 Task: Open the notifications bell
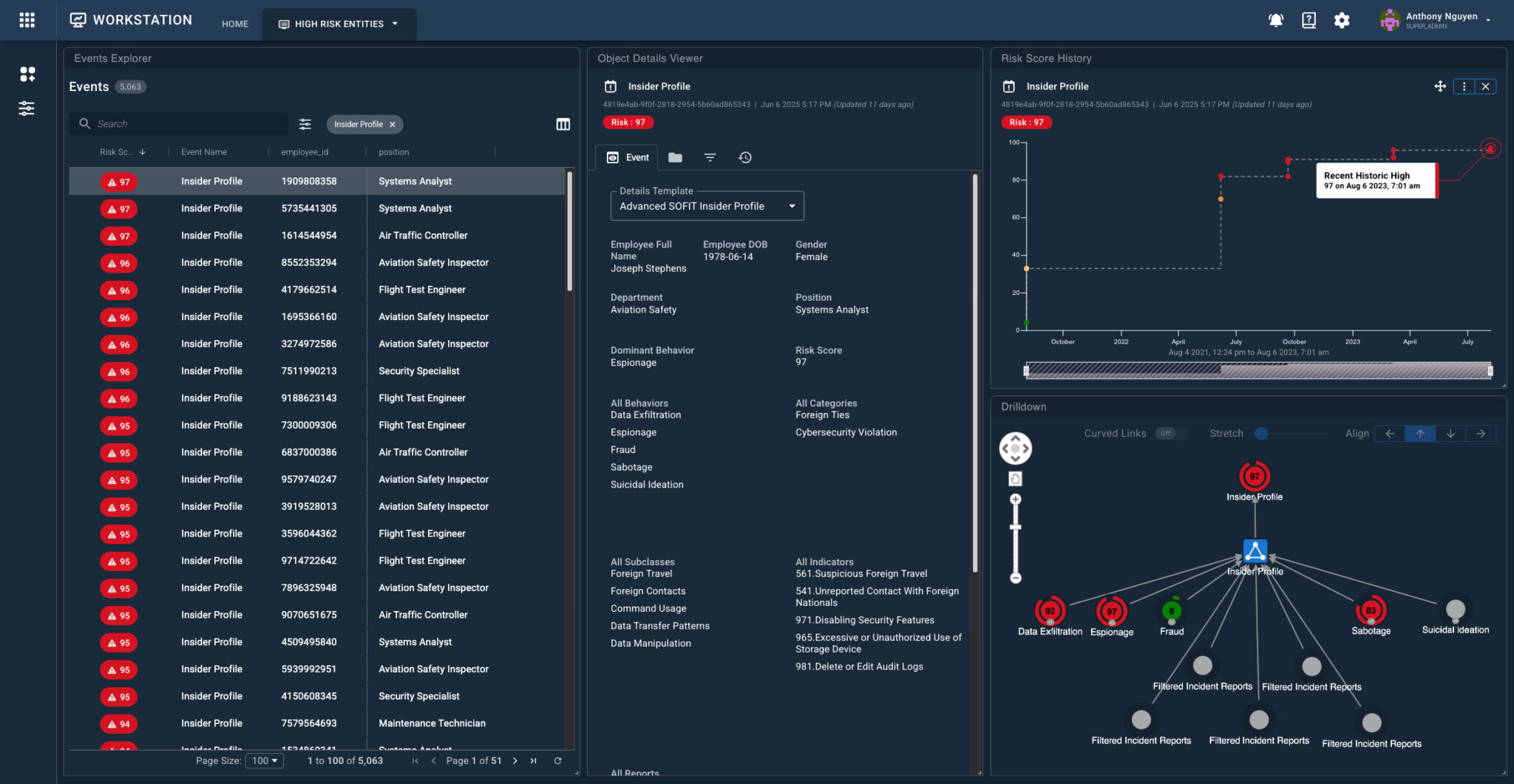pyautogui.click(x=1275, y=20)
